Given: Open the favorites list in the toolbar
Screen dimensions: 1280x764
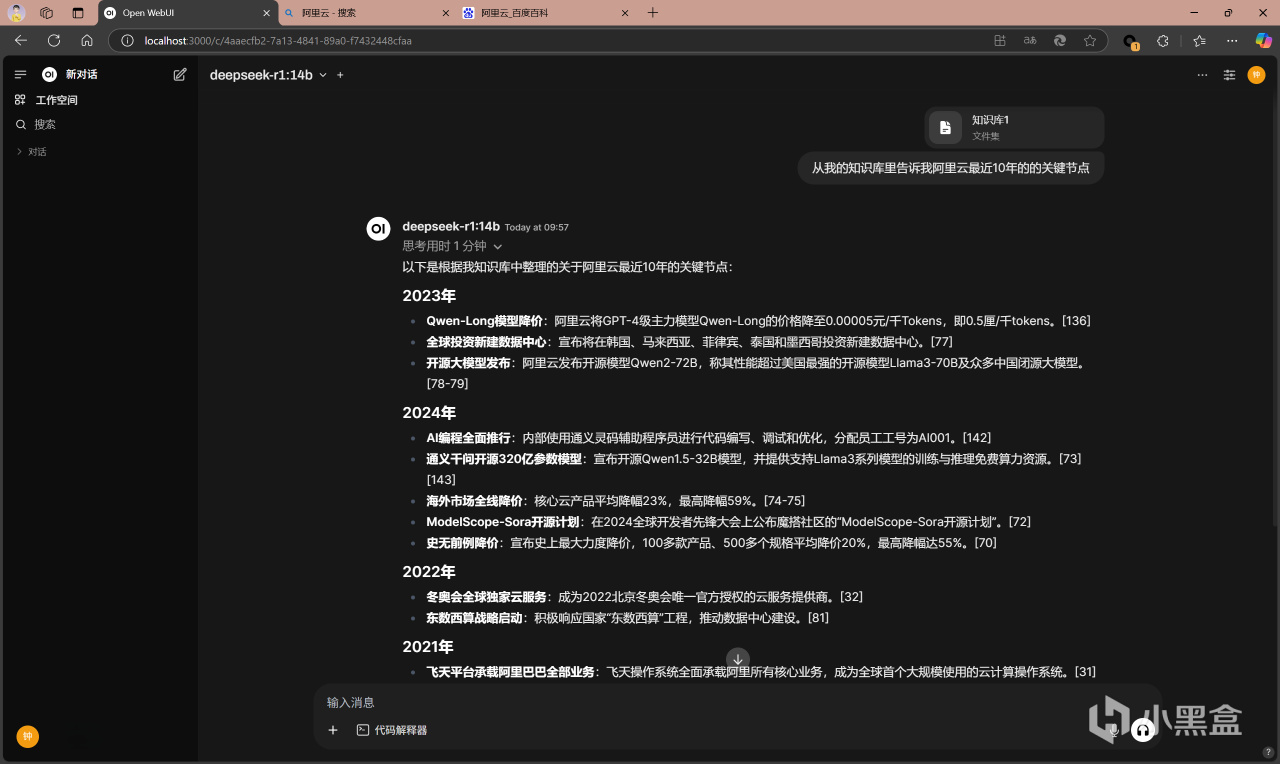Looking at the screenshot, I should point(1200,41).
